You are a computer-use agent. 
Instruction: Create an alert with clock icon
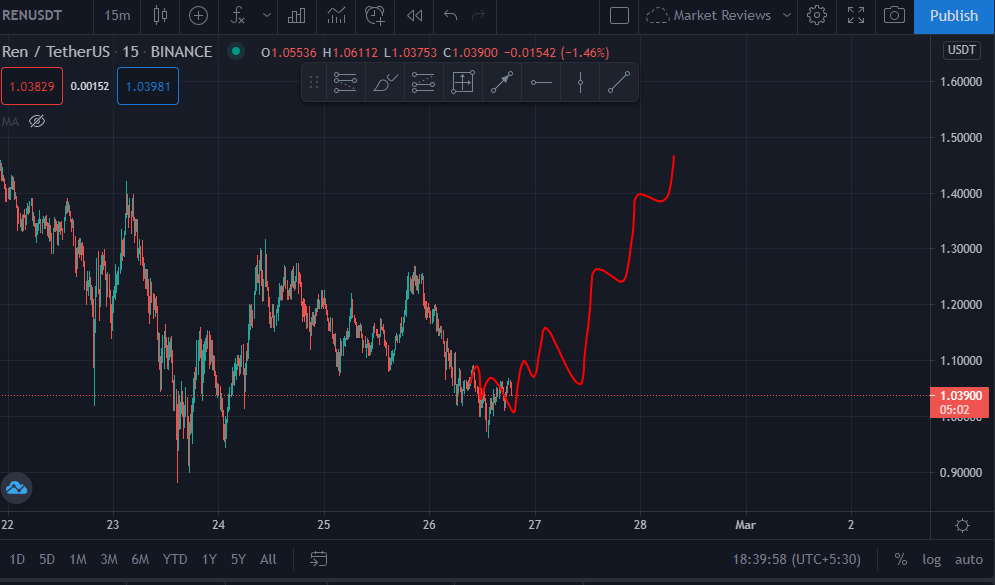(x=375, y=15)
